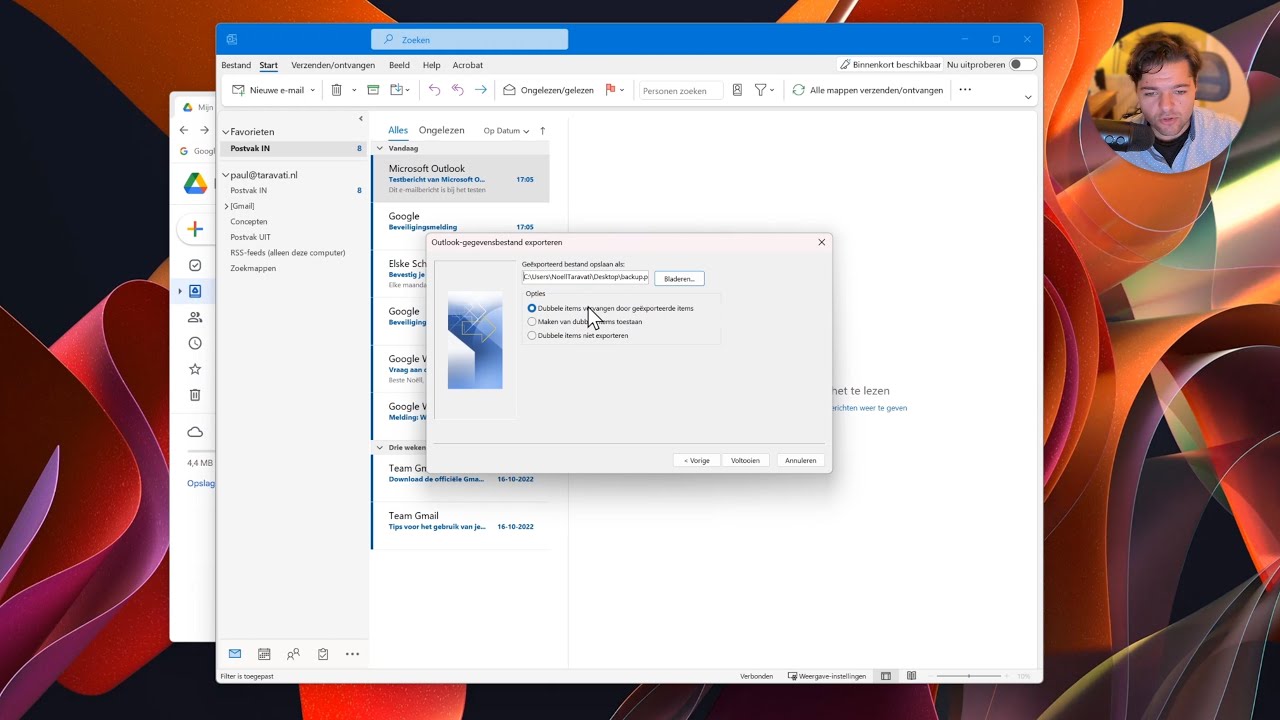The width and height of the screenshot is (1280, 720).
Task: Collapse the paul@taravati.nl account tree
Action: coord(226,175)
